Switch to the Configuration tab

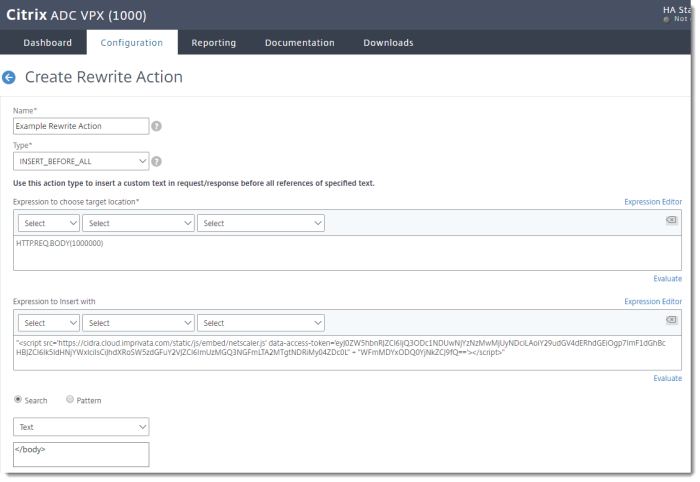click(132, 43)
